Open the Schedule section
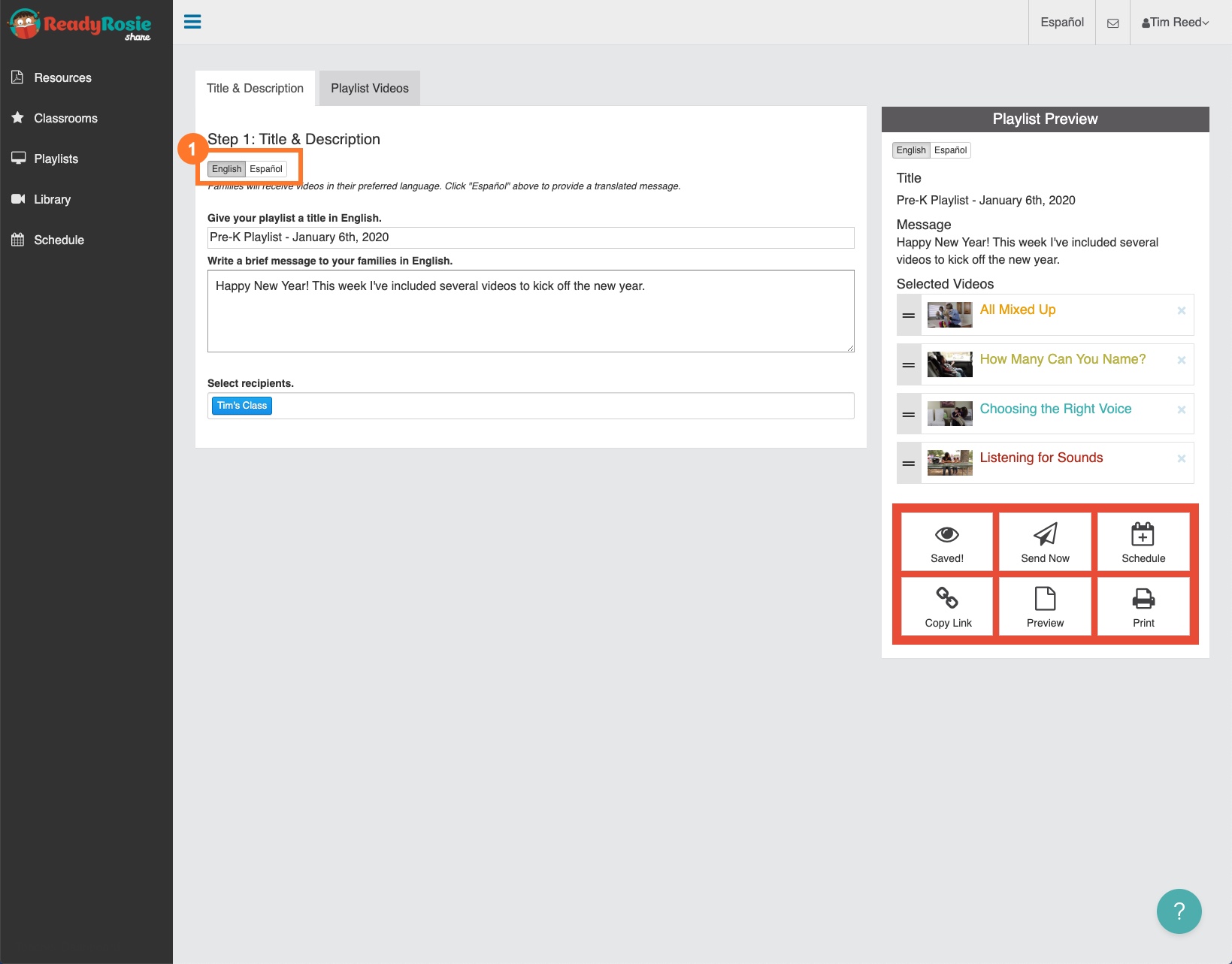This screenshot has height=964, width=1232. coord(59,240)
